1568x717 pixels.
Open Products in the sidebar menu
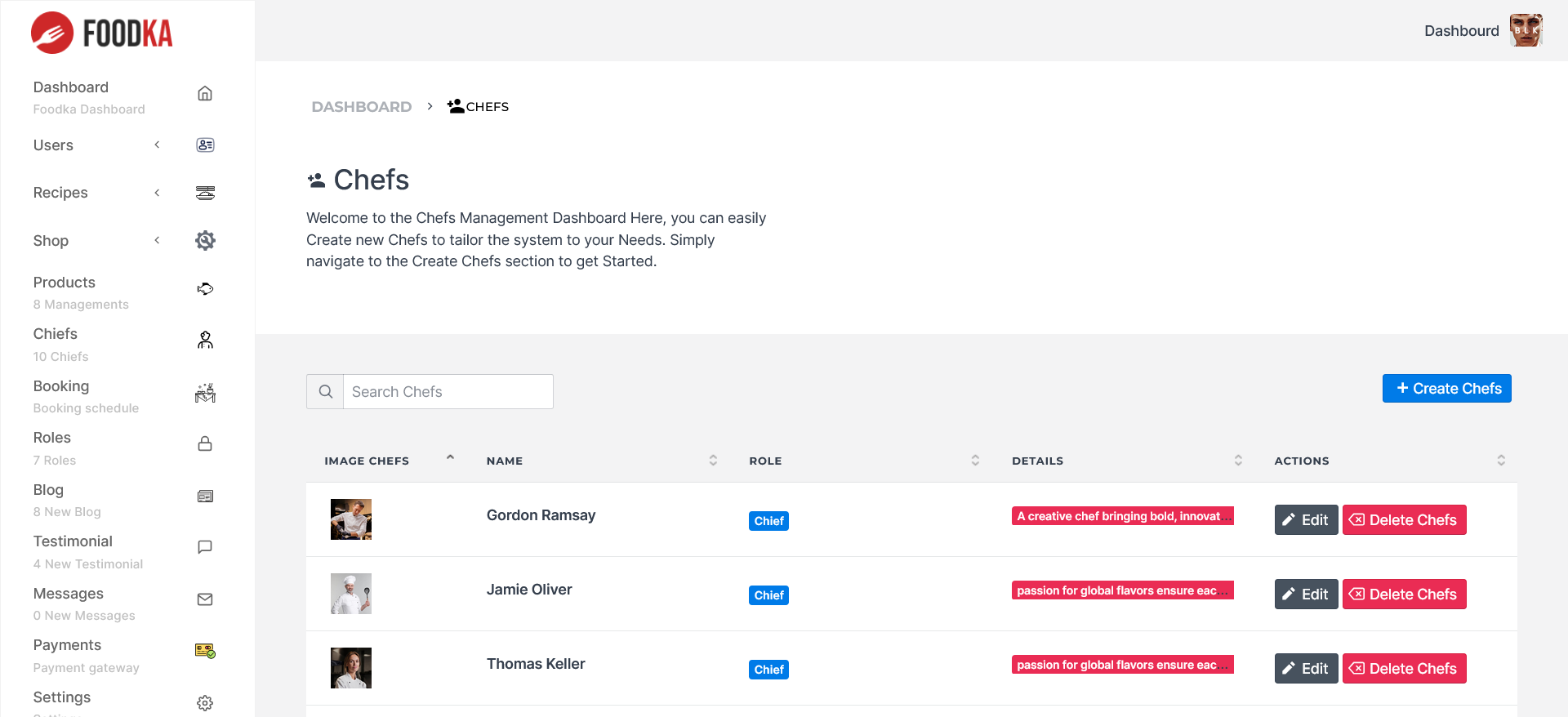[65, 283]
